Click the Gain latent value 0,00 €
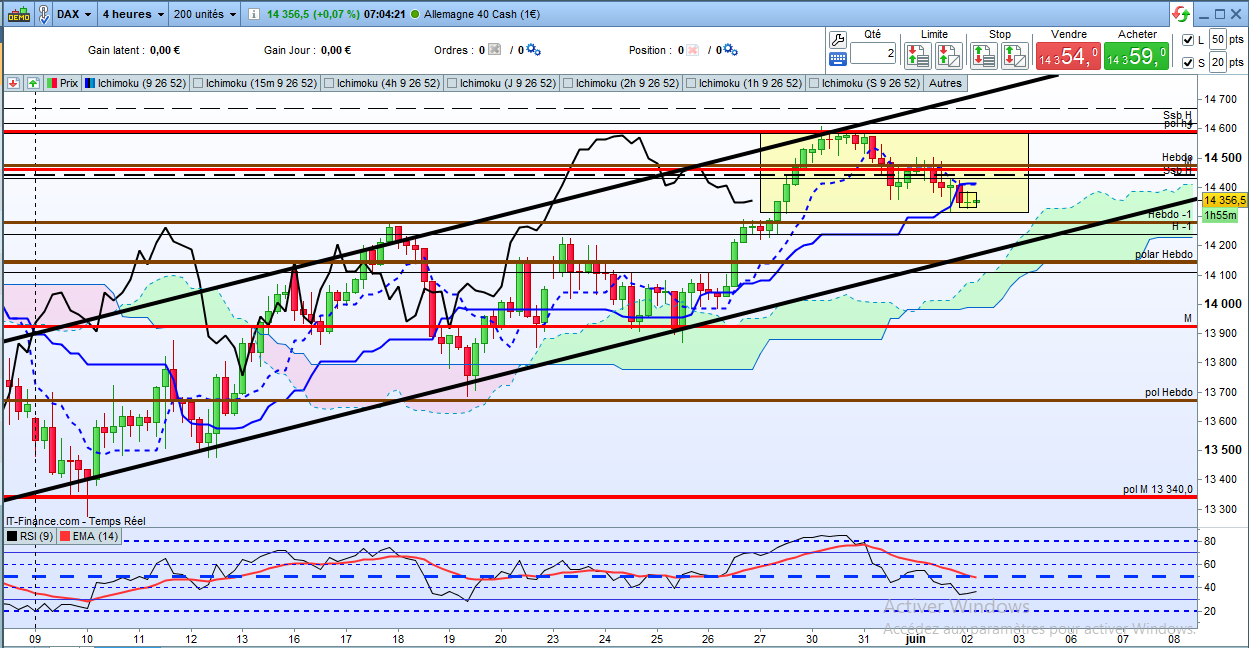This screenshot has width=1249, height=648. point(164,50)
